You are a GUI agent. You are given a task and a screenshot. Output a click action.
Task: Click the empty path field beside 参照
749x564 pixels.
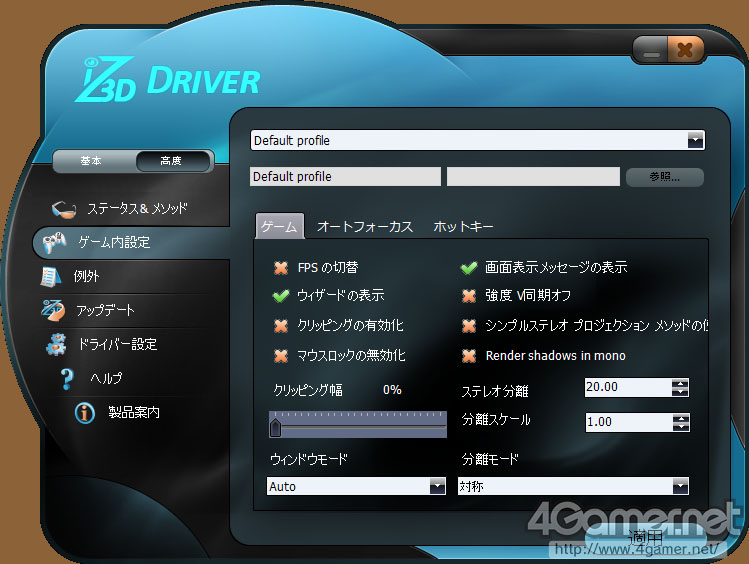[x=533, y=177]
